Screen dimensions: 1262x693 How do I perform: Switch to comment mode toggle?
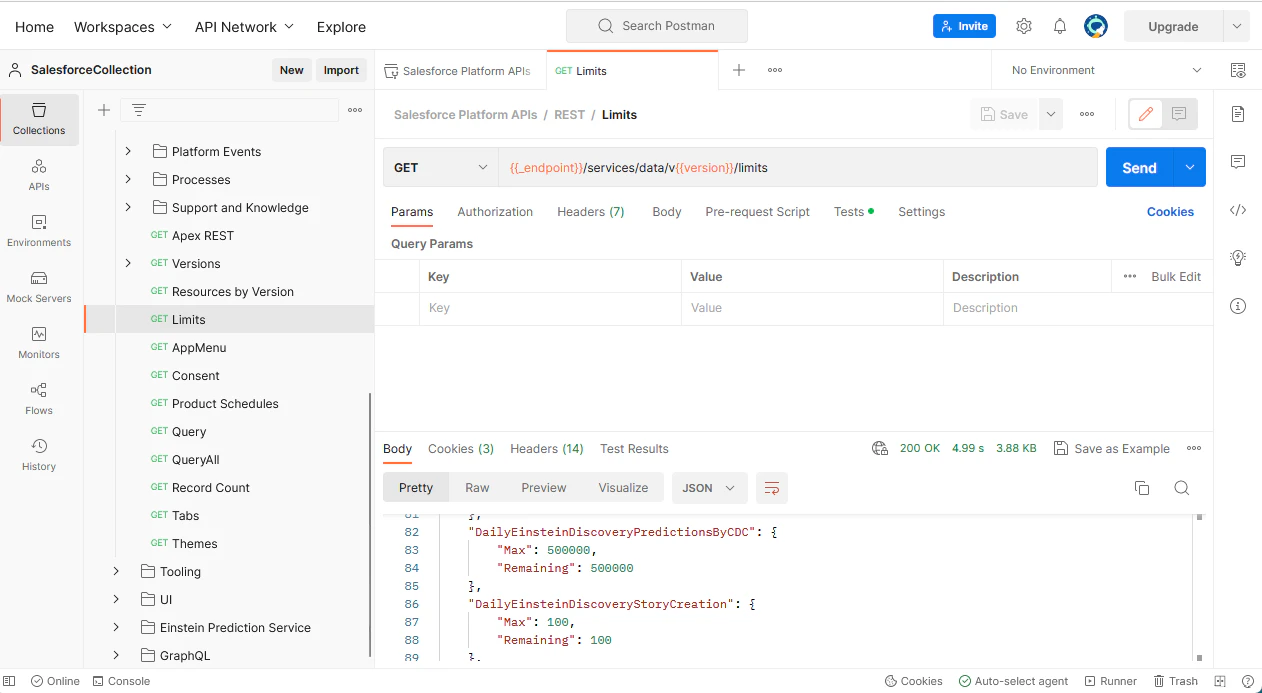[1179, 115]
